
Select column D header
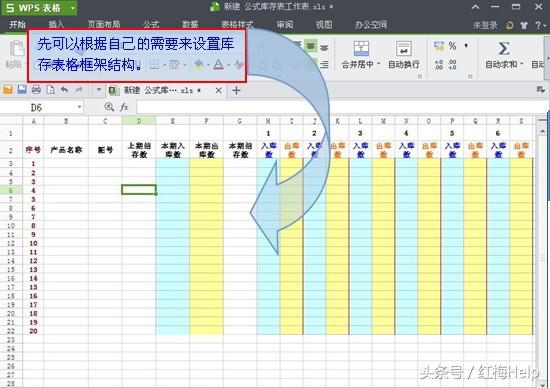click(x=139, y=121)
